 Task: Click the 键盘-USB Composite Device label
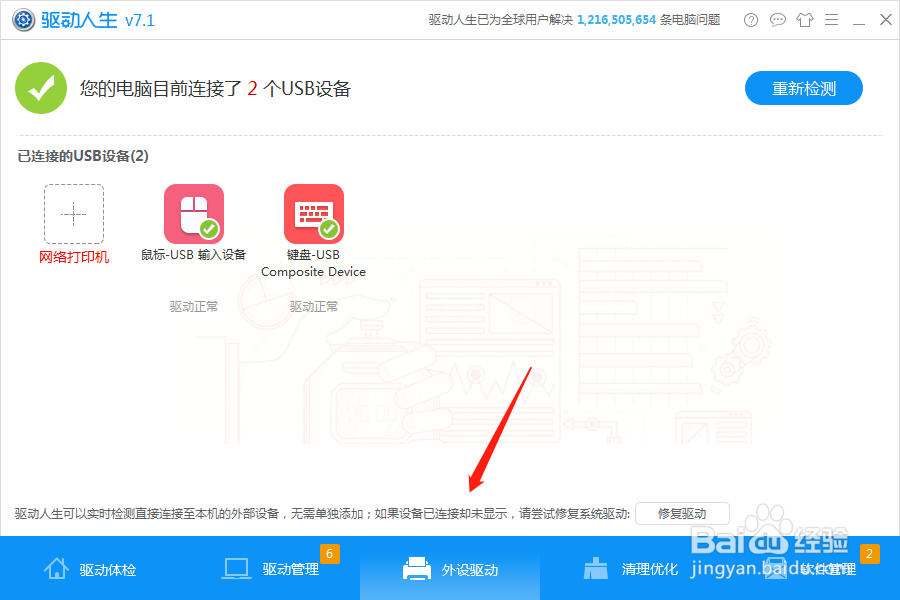click(313, 263)
